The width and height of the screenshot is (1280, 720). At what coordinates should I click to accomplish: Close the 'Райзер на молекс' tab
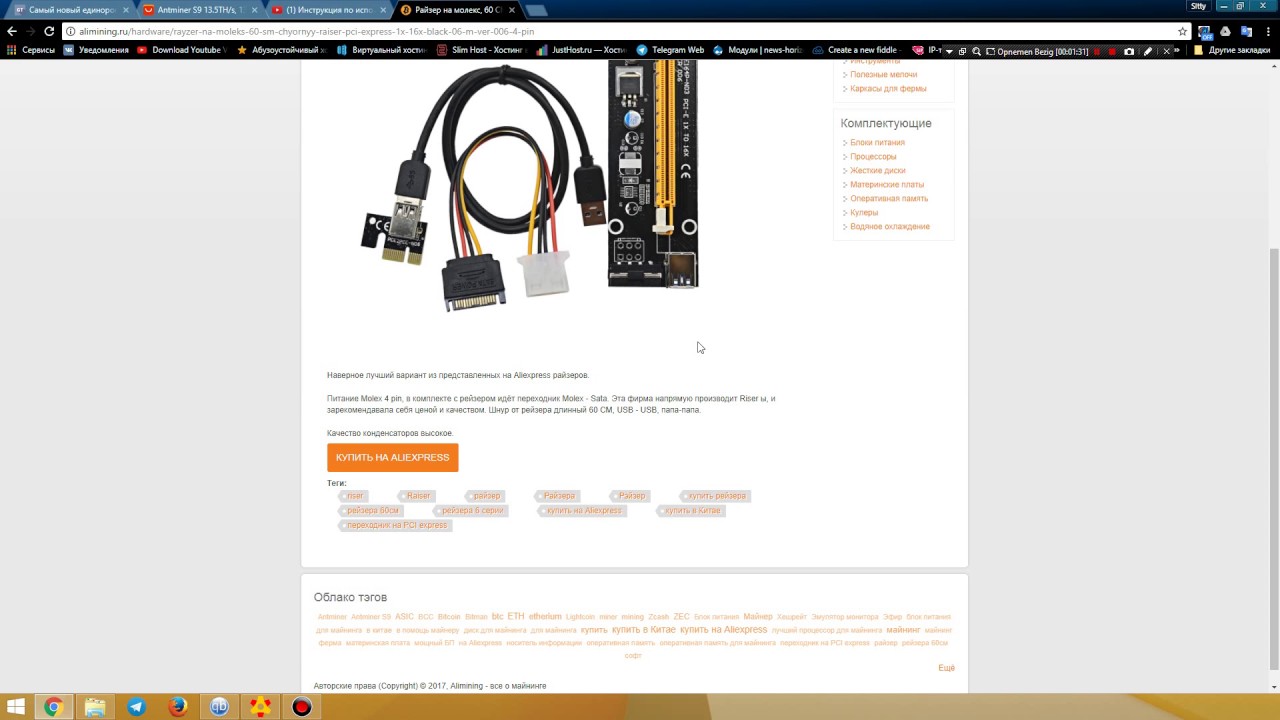(x=512, y=10)
